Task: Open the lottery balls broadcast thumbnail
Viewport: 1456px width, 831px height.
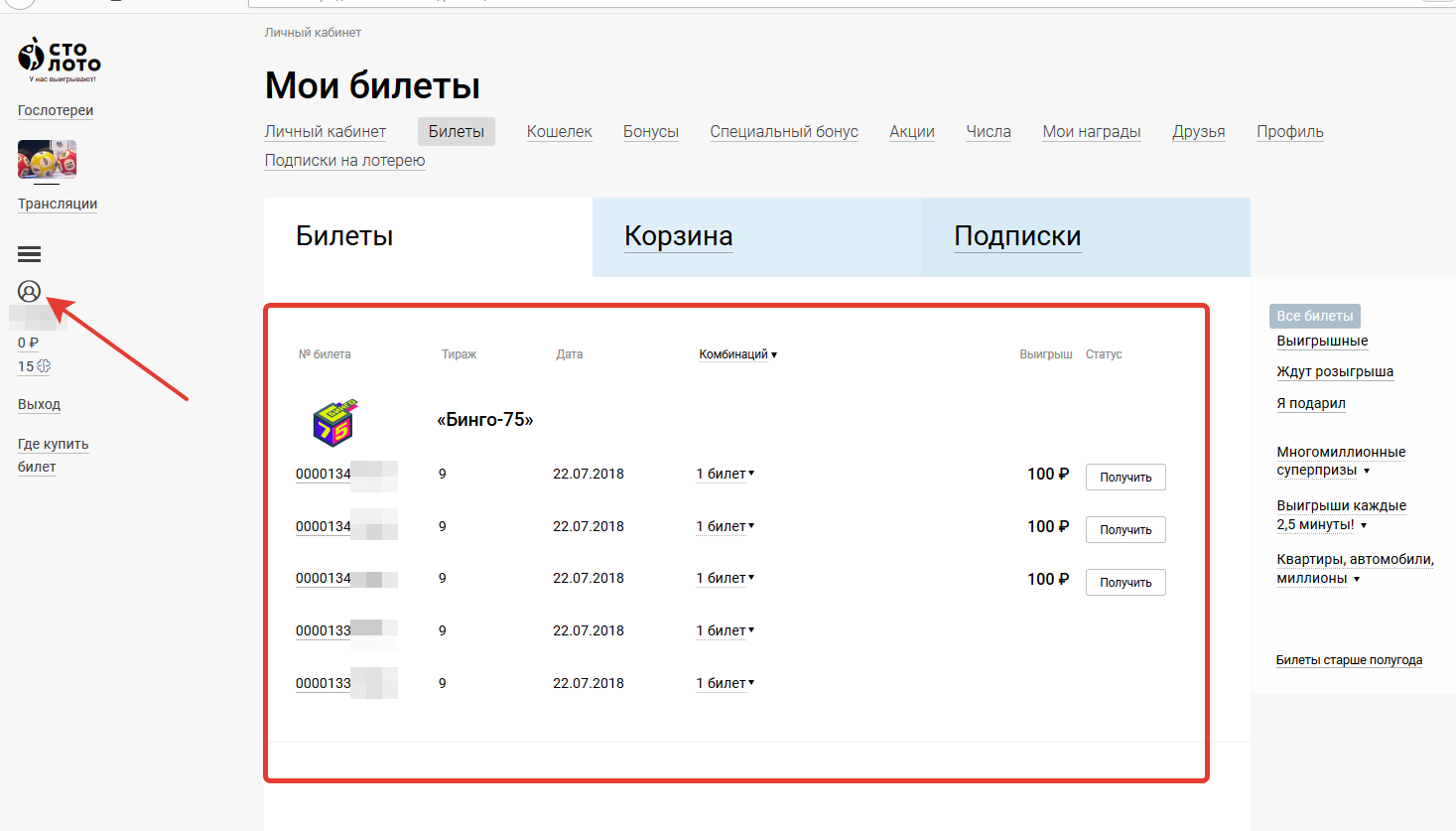Action: click(47, 159)
